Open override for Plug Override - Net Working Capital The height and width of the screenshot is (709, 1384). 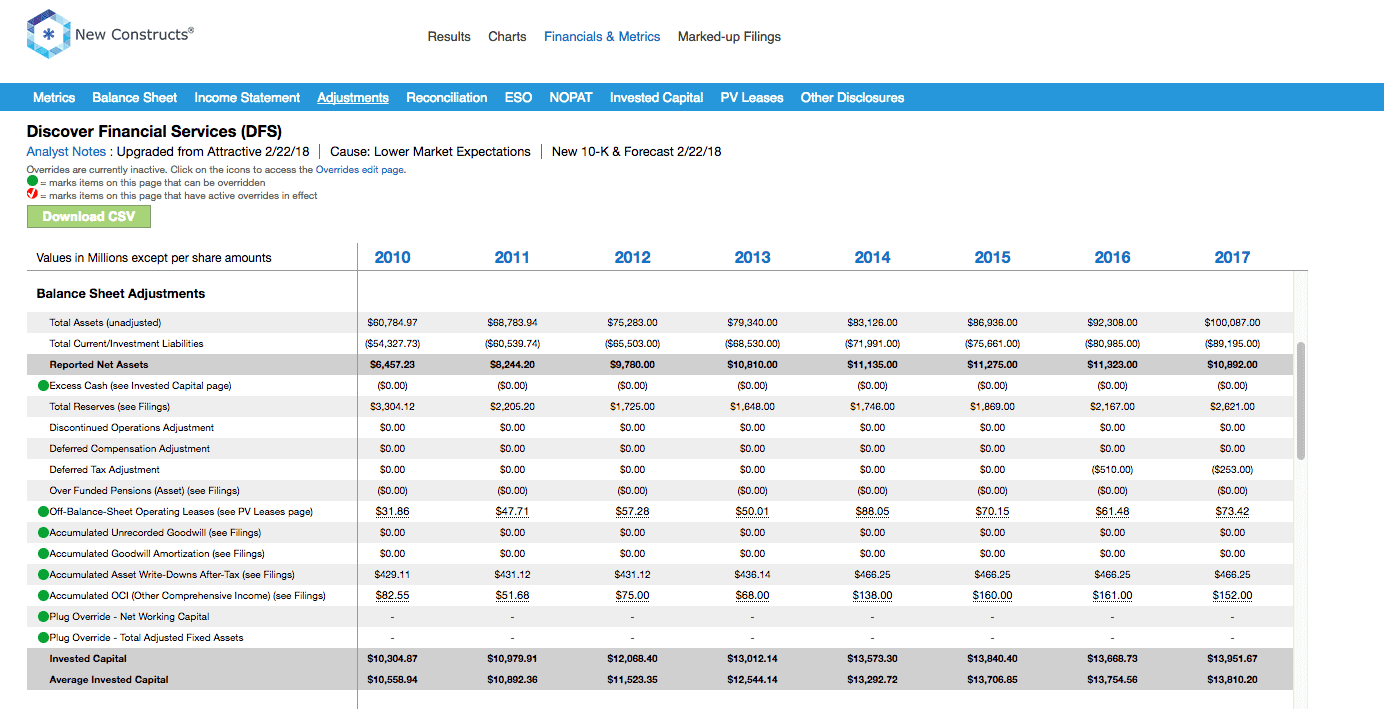tap(43, 616)
